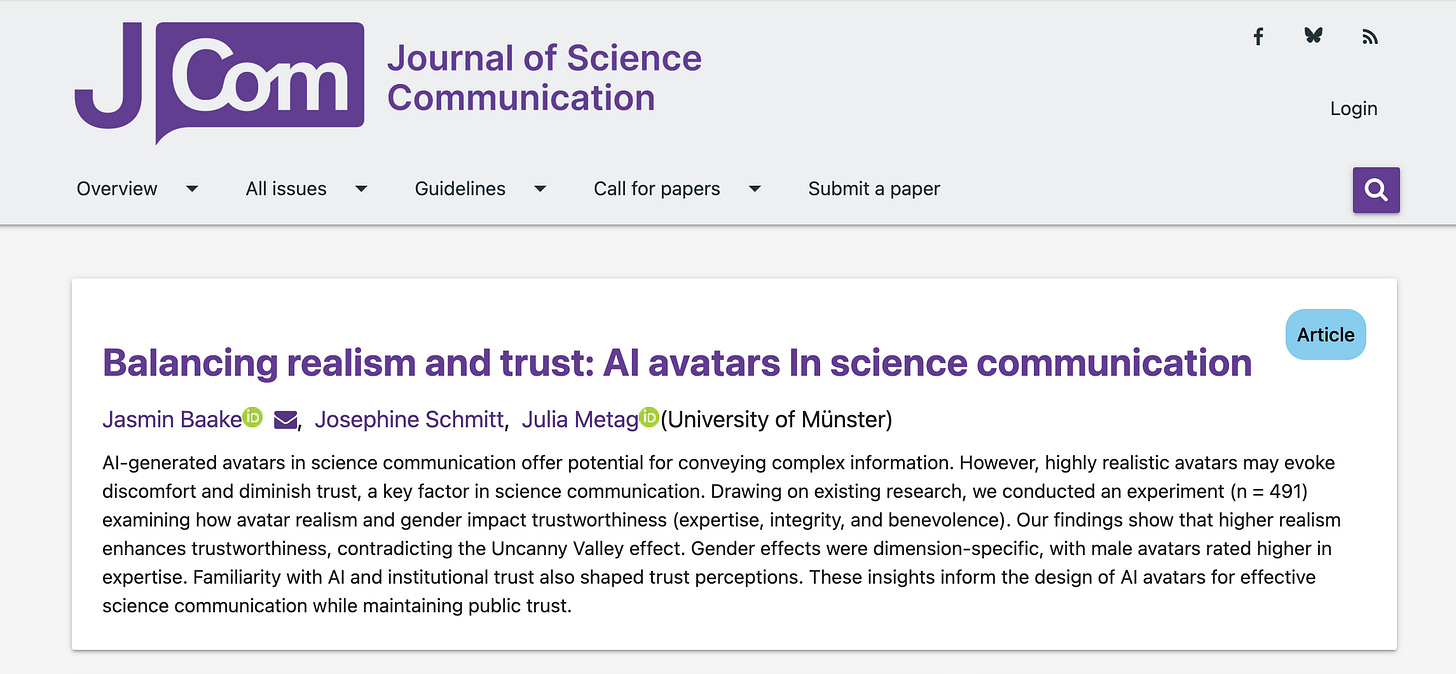The height and width of the screenshot is (674, 1456).
Task: Open the Journal of Science Communication title link
Action: (544, 77)
